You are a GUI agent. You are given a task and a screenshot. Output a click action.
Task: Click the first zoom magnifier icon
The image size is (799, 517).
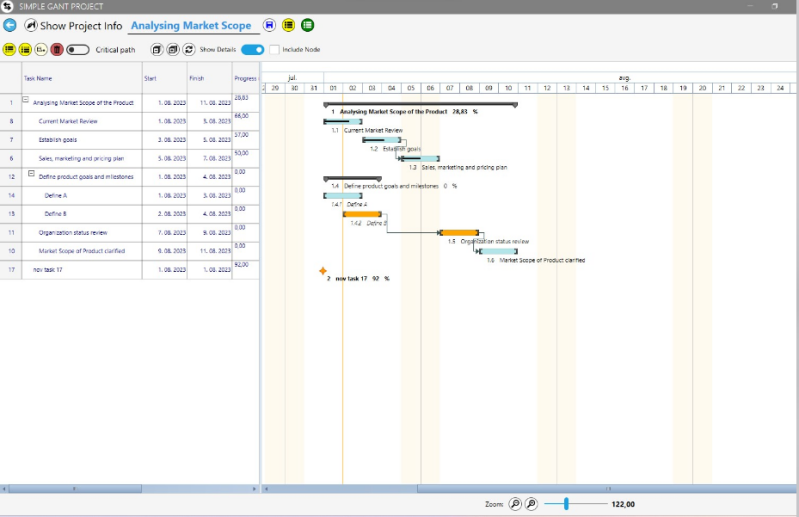click(x=515, y=504)
